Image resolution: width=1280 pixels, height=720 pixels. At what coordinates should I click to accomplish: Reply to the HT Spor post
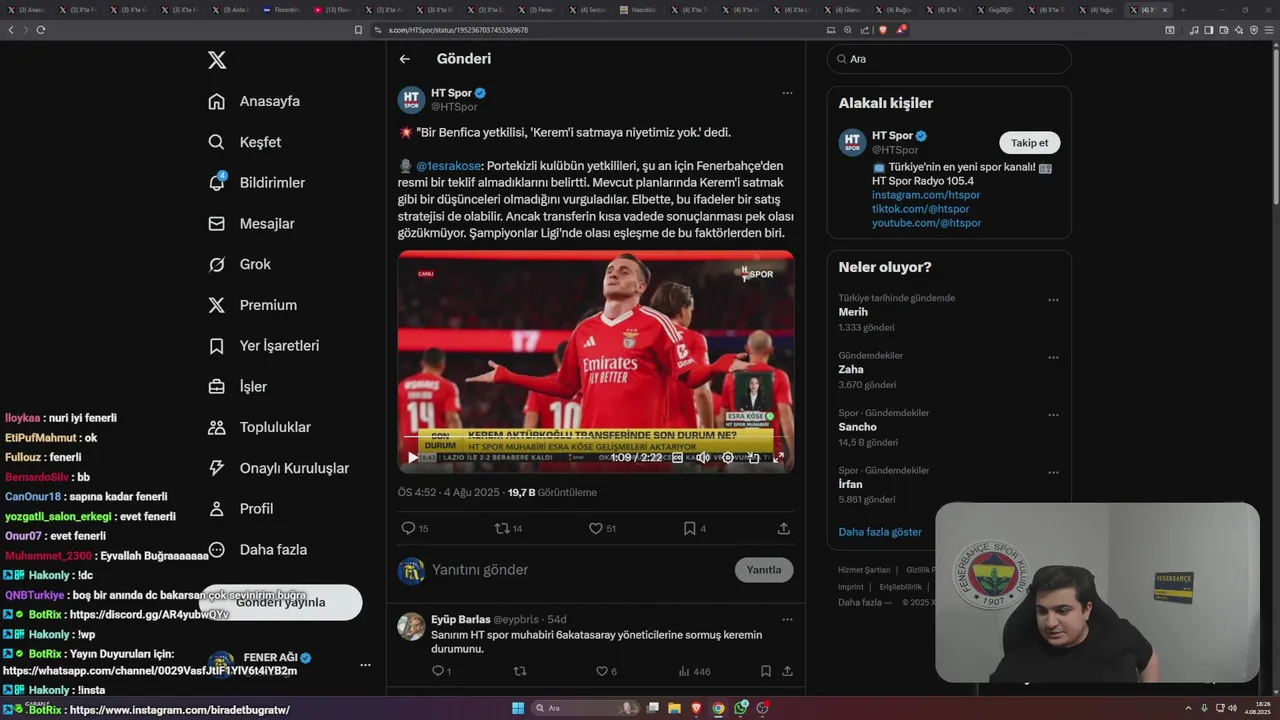click(x=414, y=528)
